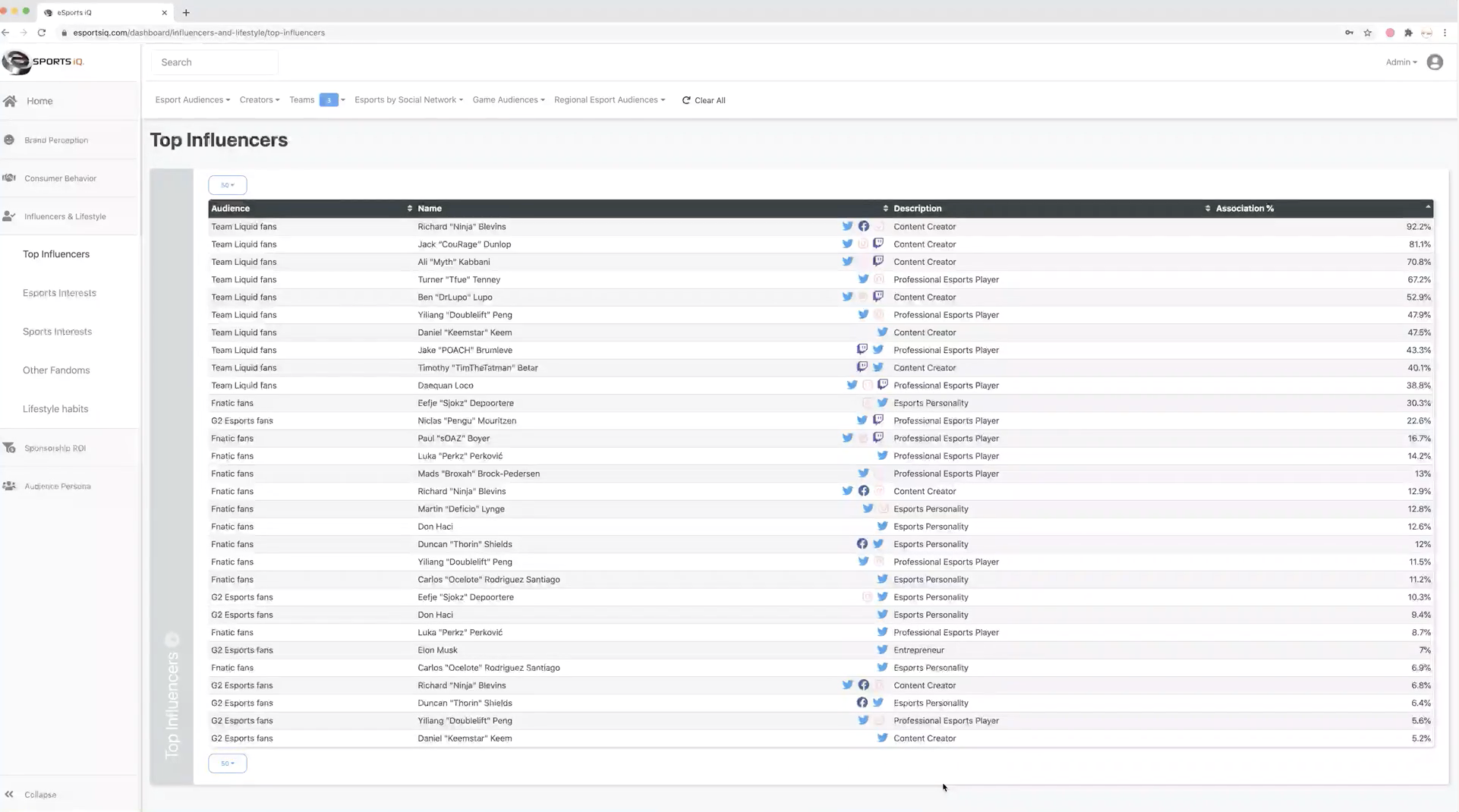The height and width of the screenshot is (812, 1459).
Task: Select the eSports iQ browser tab
Action: pos(105,12)
